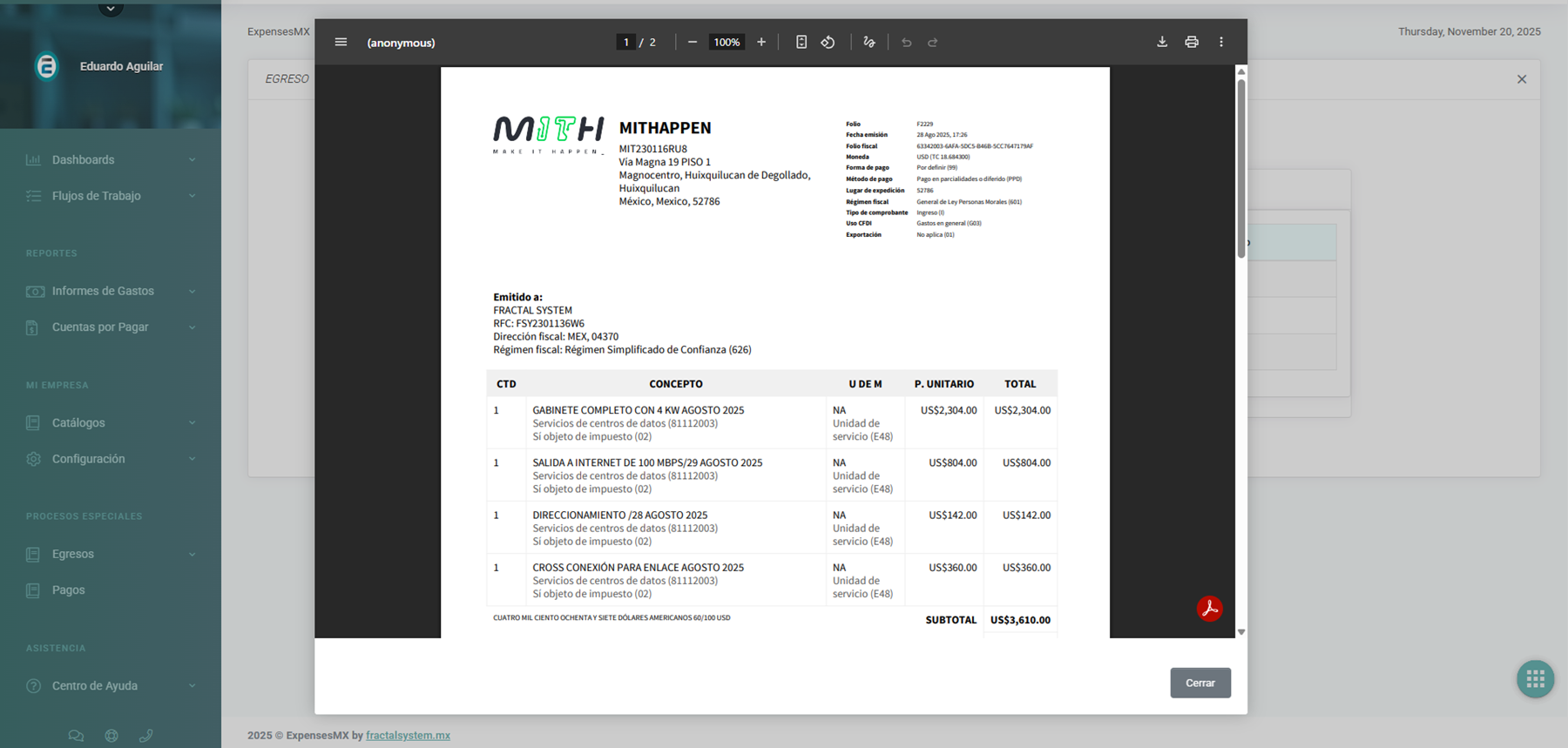Print the PDF invoice

pyautogui.click(x=1192, y=42)
